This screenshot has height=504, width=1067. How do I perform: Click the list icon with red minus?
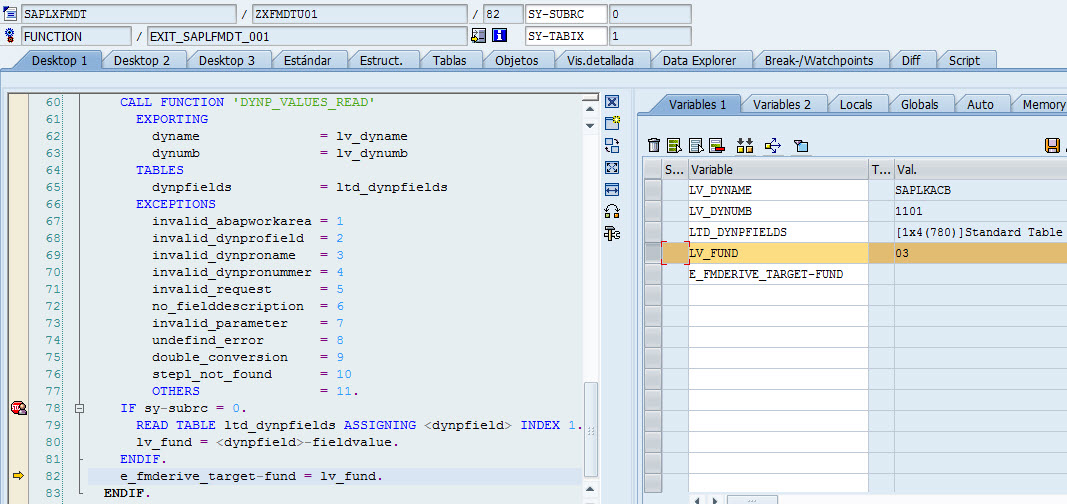[716, 145]
